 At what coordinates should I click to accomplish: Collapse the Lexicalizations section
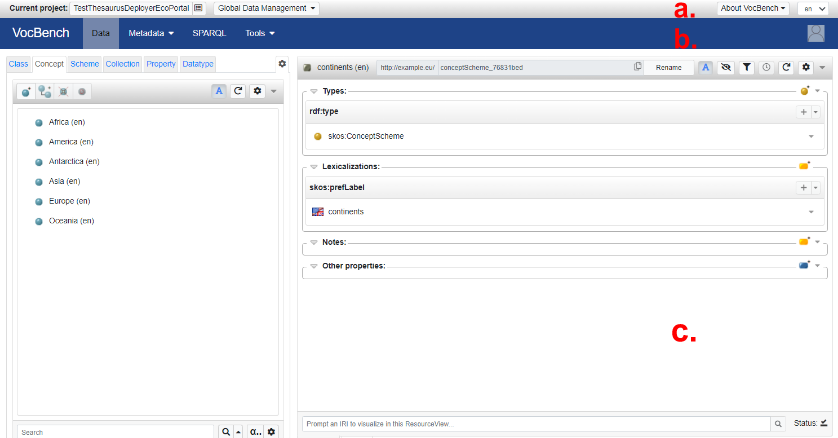(314, 167)
